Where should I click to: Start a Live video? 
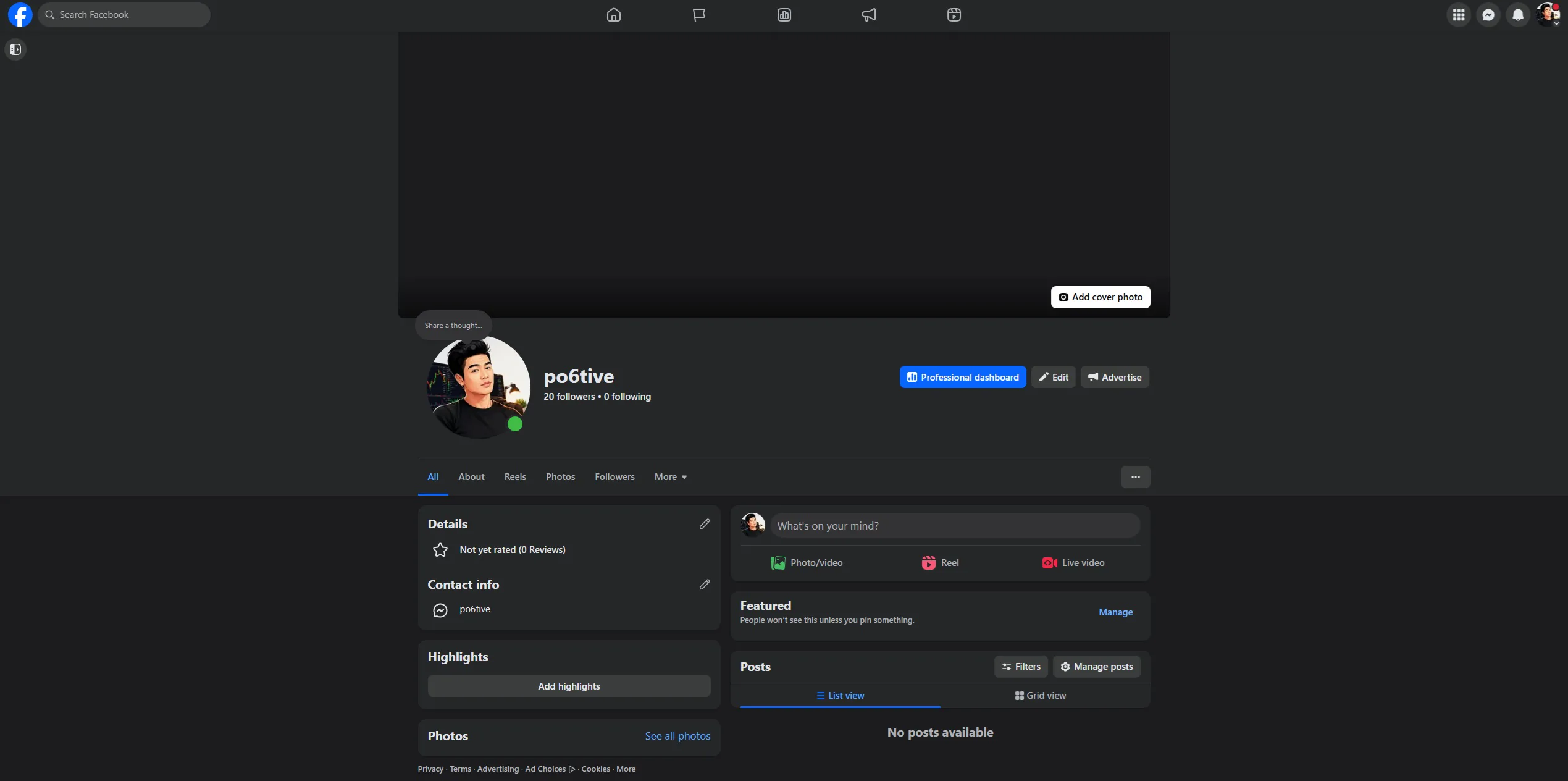pyautogui.click(x=1073, y=563)
